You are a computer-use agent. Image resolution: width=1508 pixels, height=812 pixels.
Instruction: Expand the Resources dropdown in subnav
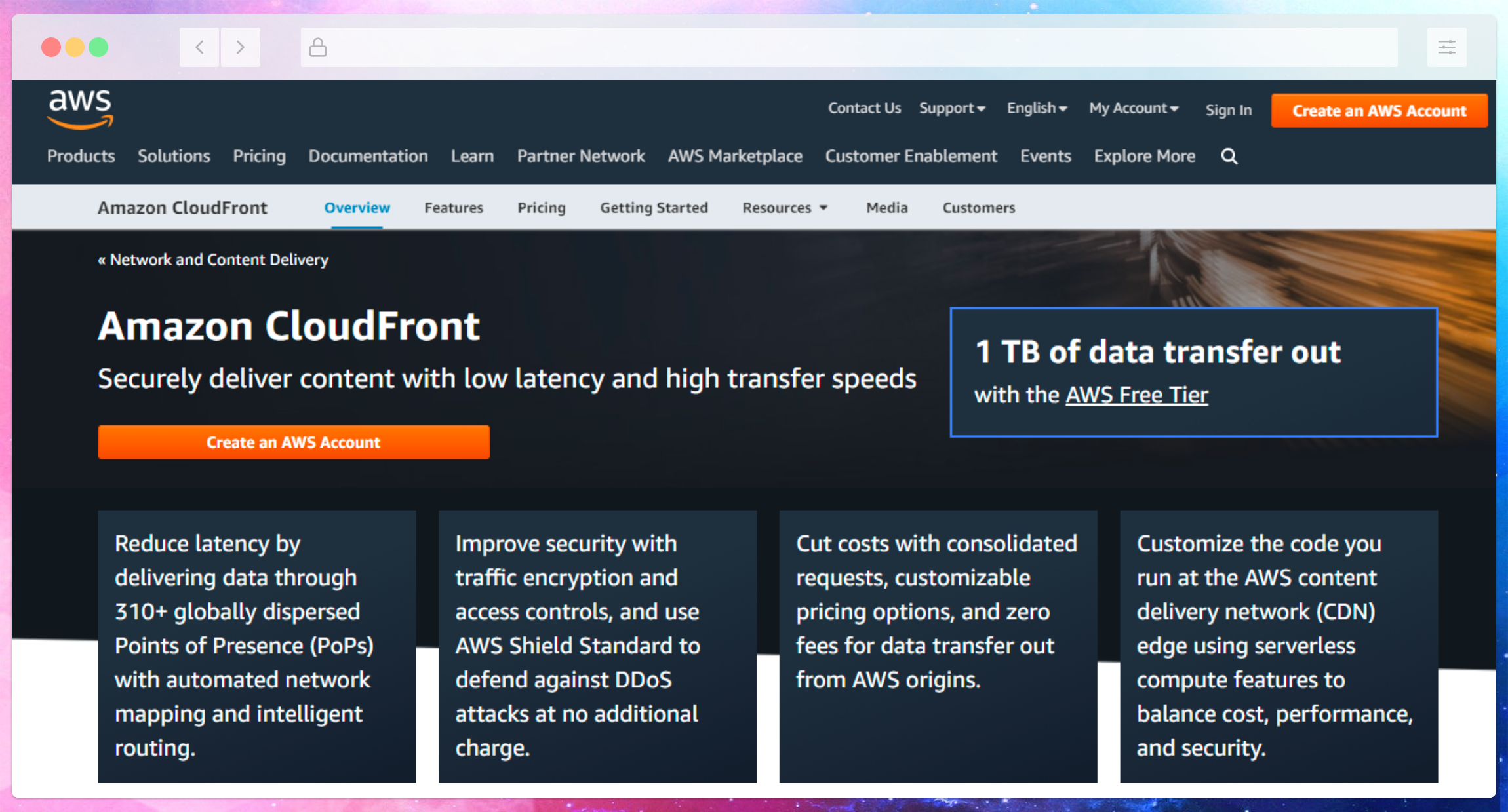(785, 208)
